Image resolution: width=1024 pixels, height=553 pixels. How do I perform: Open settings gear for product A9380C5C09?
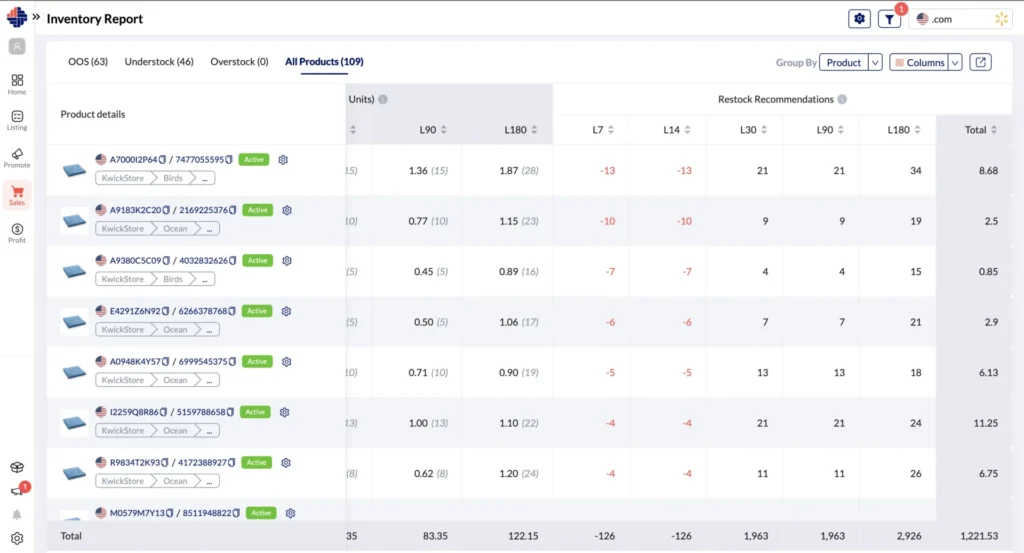pyautogui.click(x=287, y=261)
